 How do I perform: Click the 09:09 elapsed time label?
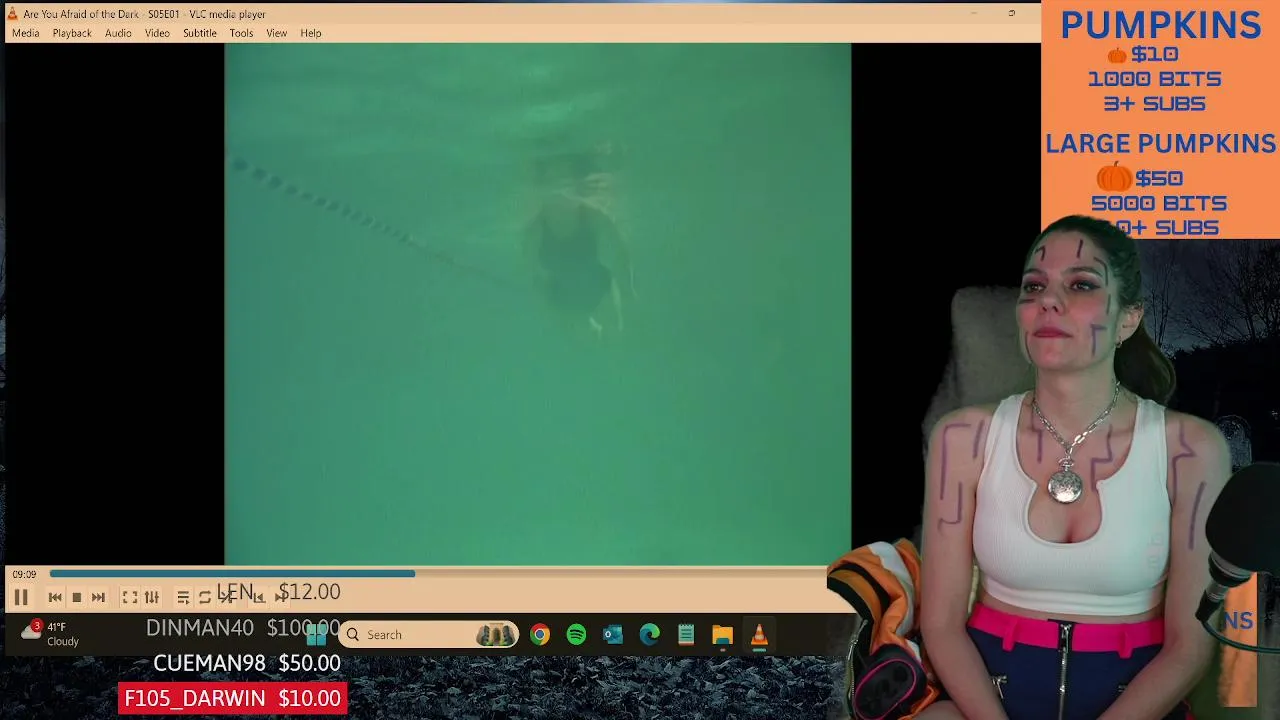24,574
